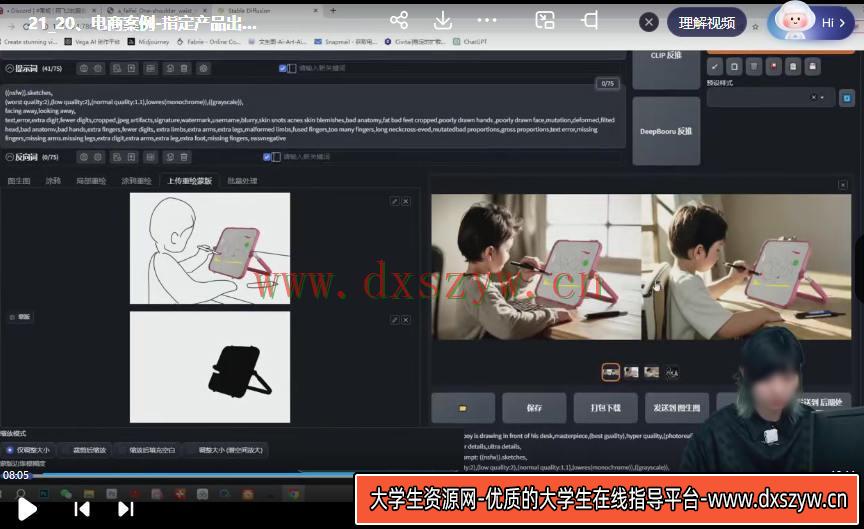
Task: Click the red card icon under generate button
Action: pos(774,67)
